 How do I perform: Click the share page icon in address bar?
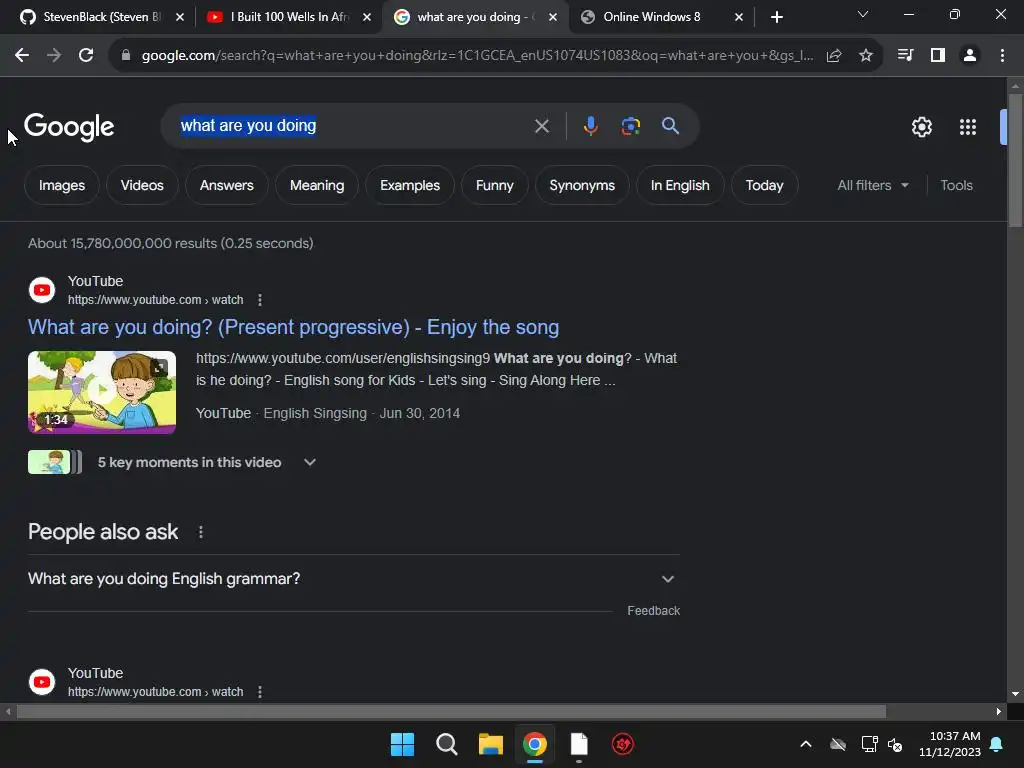pos(834,56)
